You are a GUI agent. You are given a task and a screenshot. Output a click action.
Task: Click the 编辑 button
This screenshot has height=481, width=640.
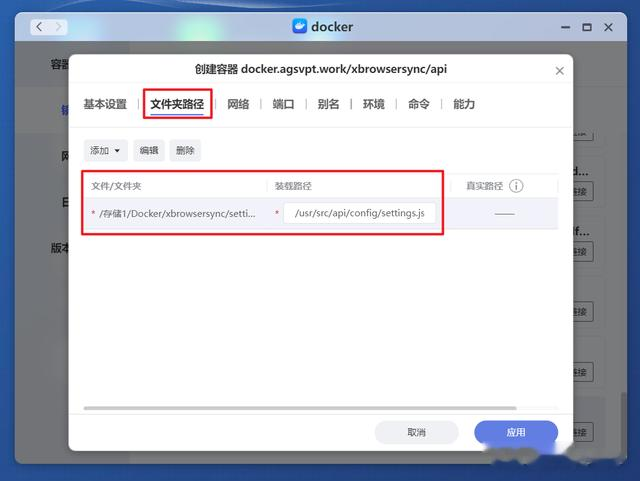point(149,151)
